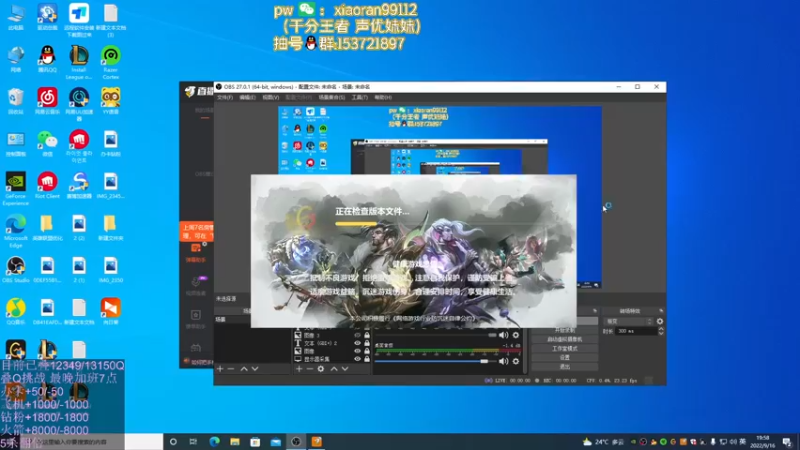This screenshot has height=450, width=800.
Task: Toggle the lock on the 显示器采集 source
Action: click(367, 359)
